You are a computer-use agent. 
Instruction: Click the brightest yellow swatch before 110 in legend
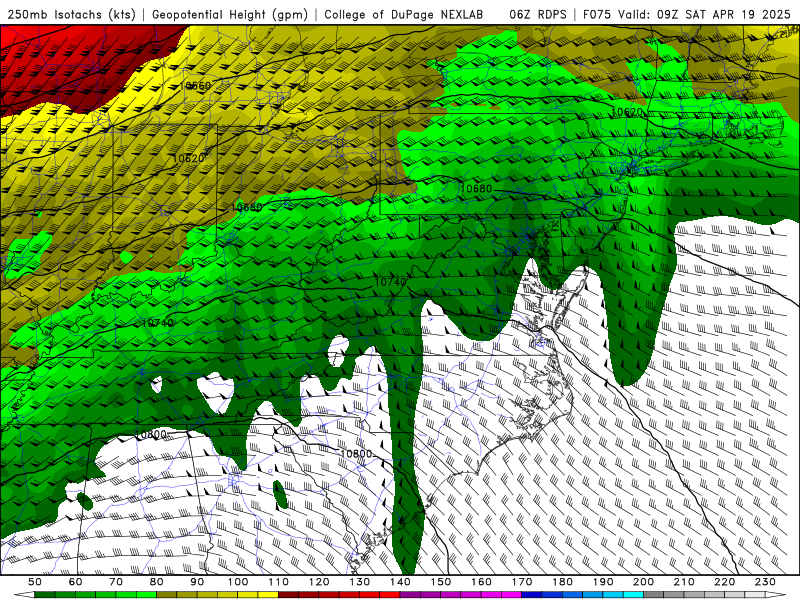pos(268,595)
